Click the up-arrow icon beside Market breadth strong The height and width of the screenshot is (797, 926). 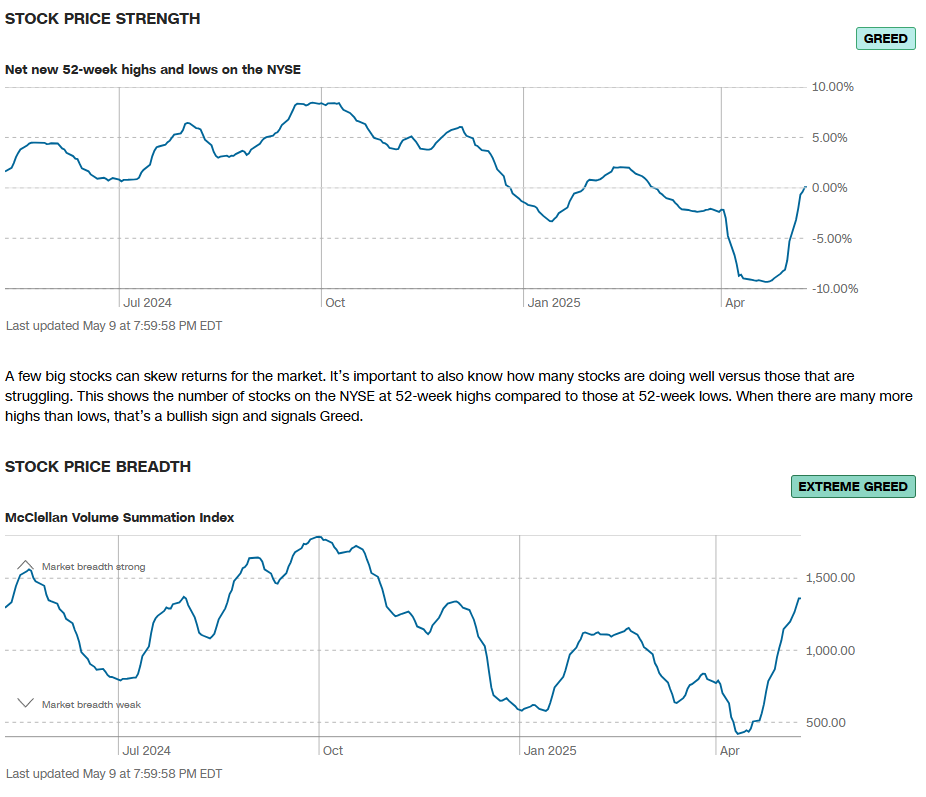[26, 566]
